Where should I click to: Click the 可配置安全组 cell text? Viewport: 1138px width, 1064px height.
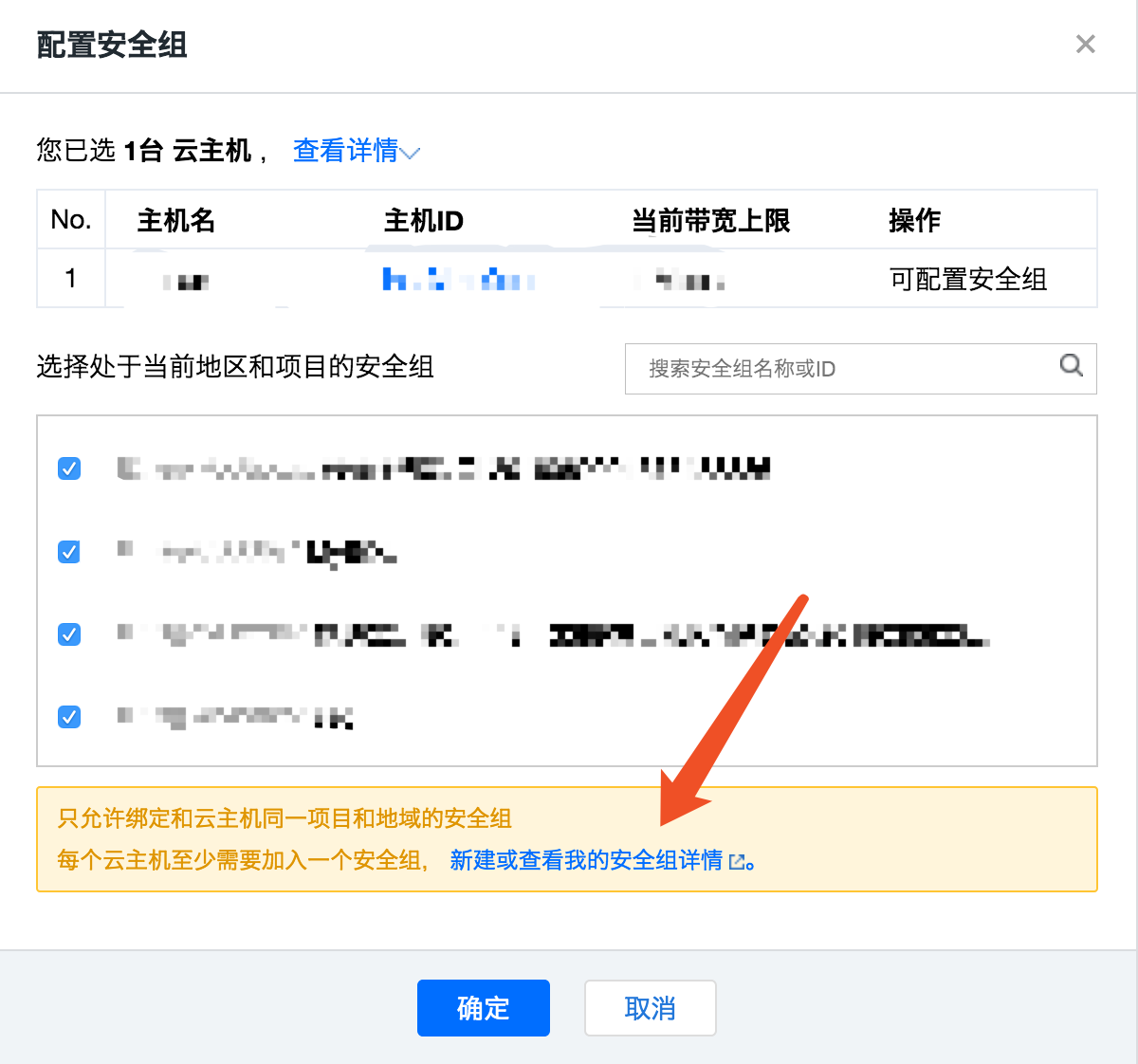coord(968,280)
